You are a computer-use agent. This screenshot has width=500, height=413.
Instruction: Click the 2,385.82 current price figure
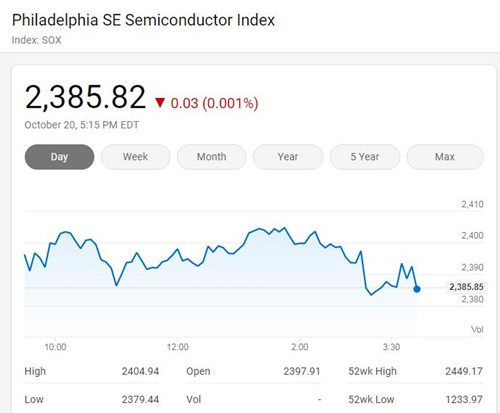pyautogui.click(x=86, y=97)
